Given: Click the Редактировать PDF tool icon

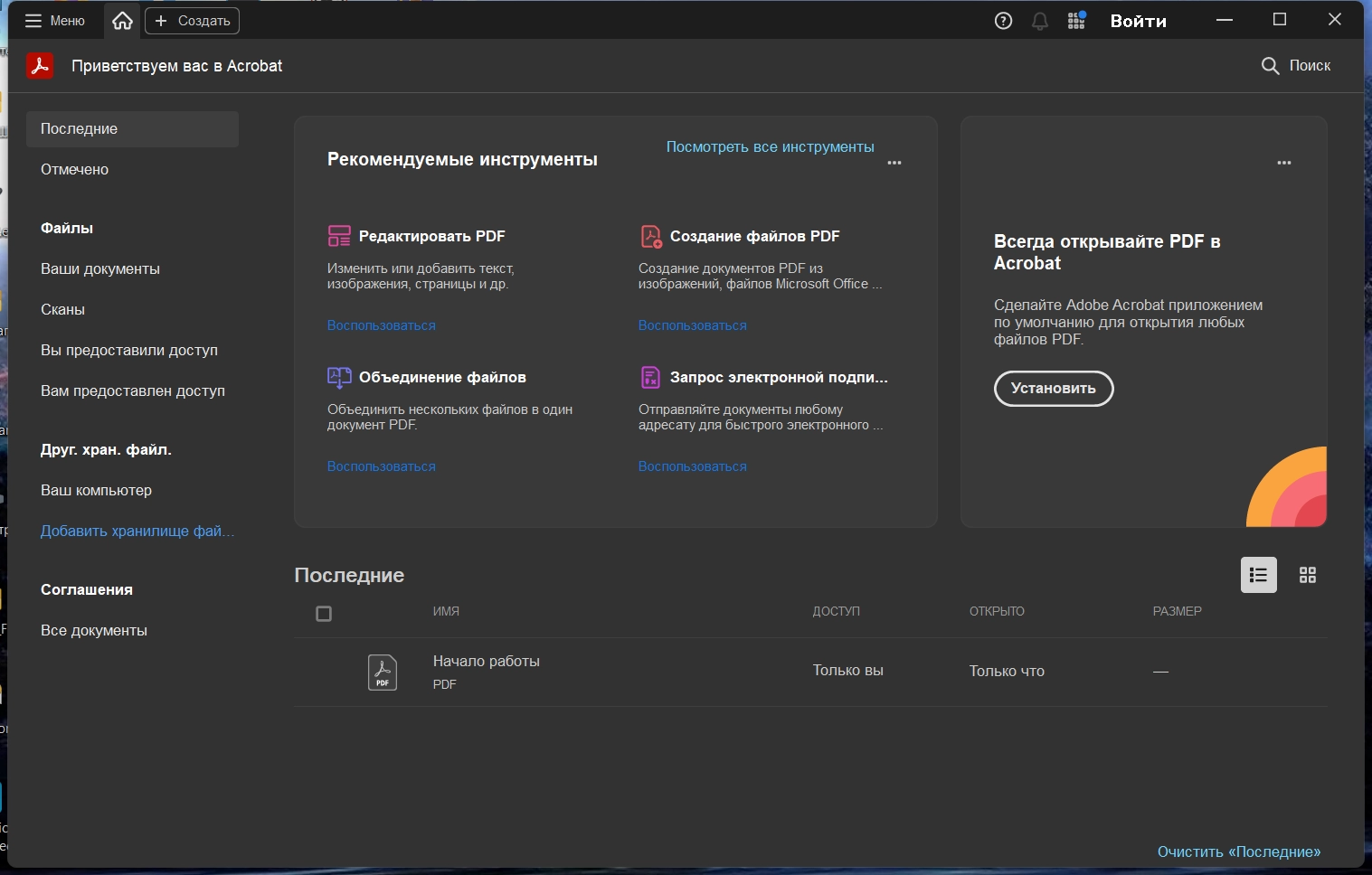Looking at the screenshot, I should [339, 236].
